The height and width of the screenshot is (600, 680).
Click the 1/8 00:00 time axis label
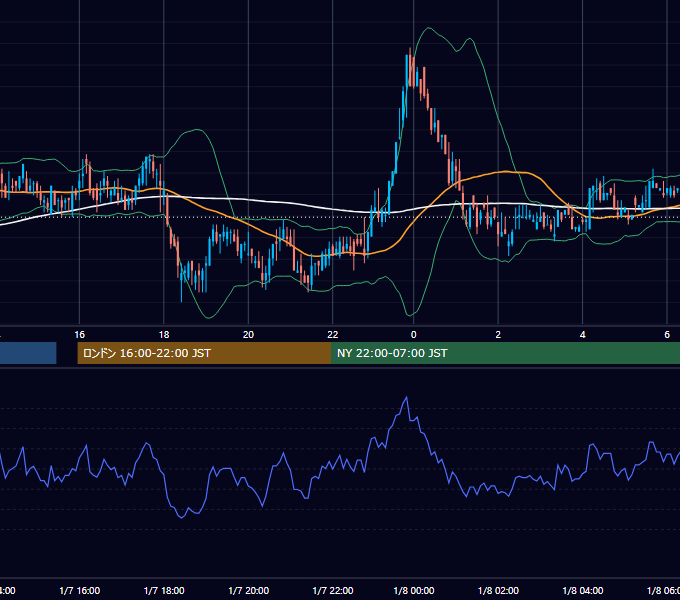pyautogui.click(x=414, y=590)
